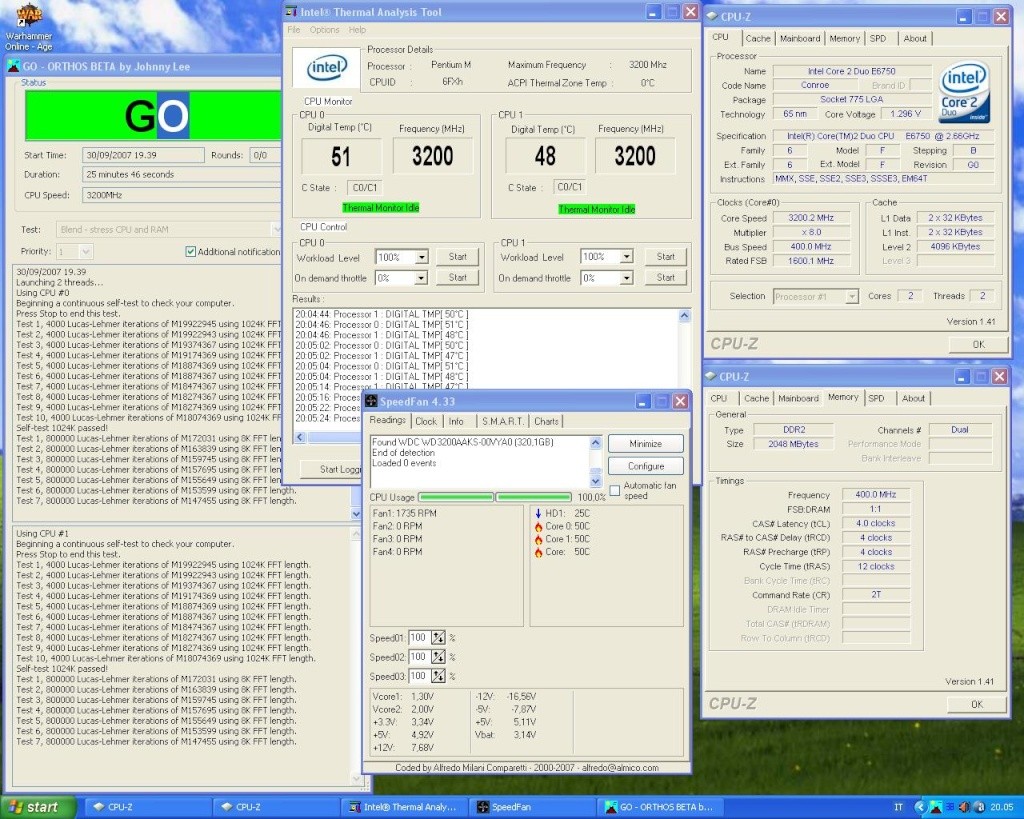Click the Configure button in SpeedFan
The height and width of the screenshot is (819, 1024).
pyautogui.click(x=645, y=466)
